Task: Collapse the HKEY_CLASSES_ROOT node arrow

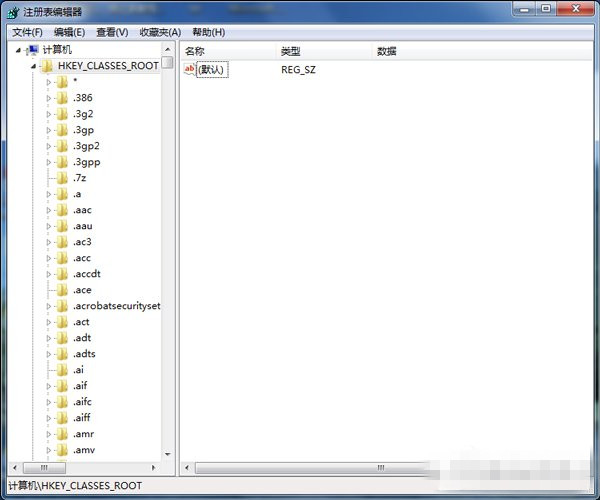Action: pyautogui.click(x=34, y=67)
